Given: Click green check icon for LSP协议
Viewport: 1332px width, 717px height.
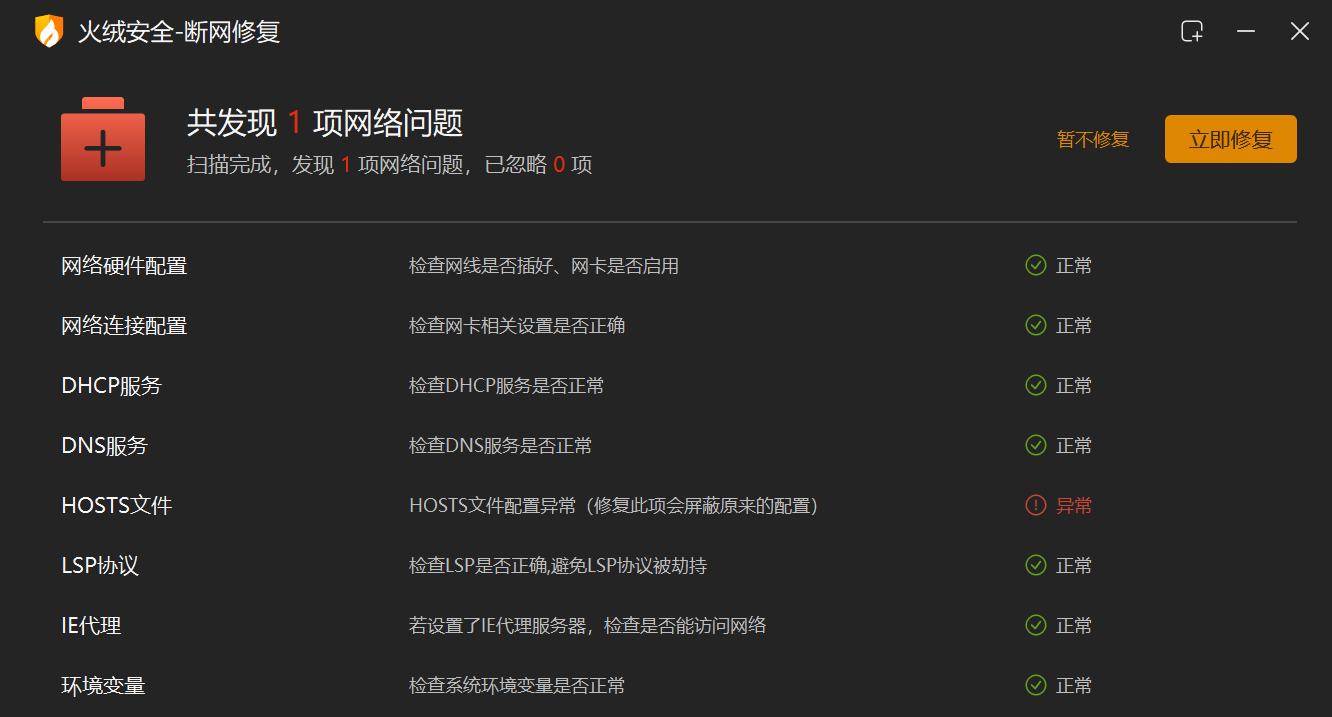Looking at the screenshot, I should 1035,566.
